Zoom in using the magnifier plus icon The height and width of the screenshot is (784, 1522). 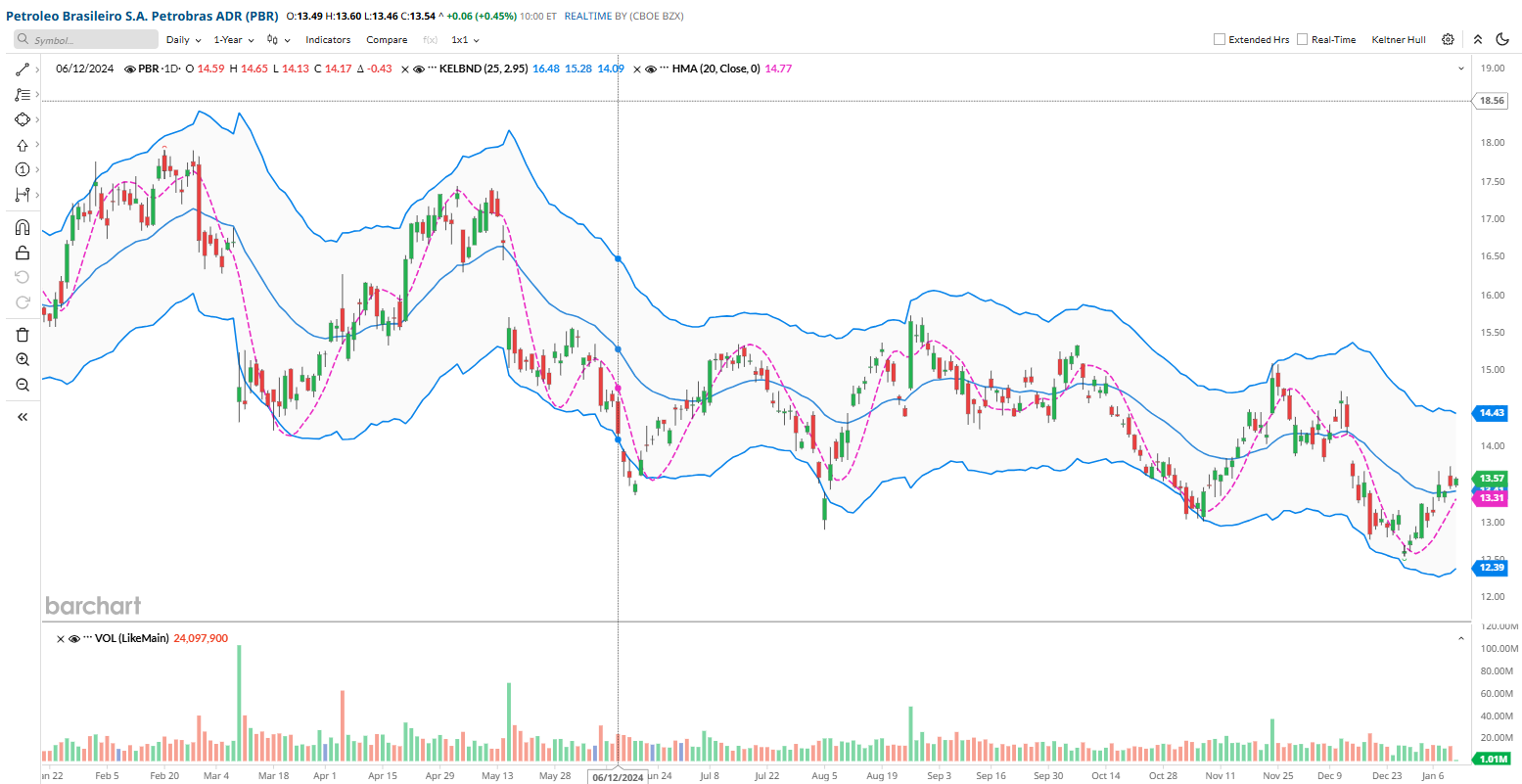coord(23,360)
